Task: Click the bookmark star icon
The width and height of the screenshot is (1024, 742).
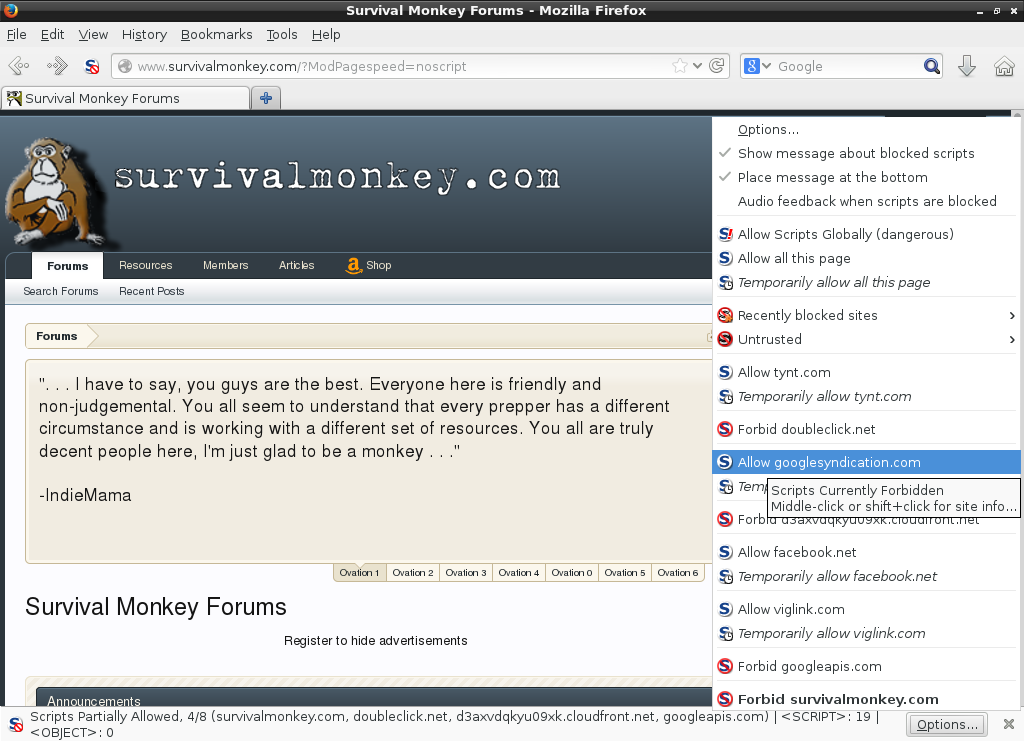Action: coord(680,66)
